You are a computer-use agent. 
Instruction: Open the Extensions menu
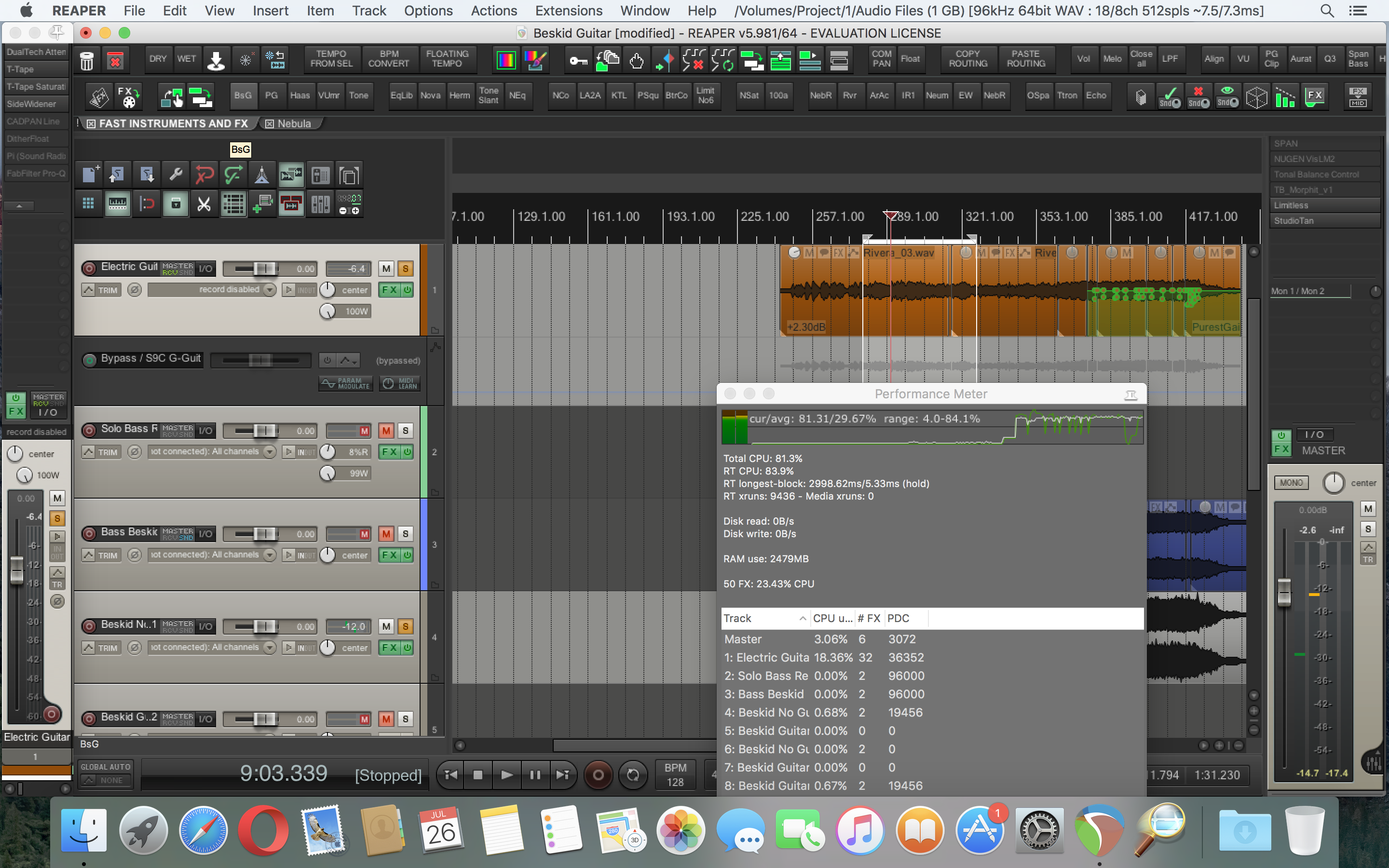(568, 10)
